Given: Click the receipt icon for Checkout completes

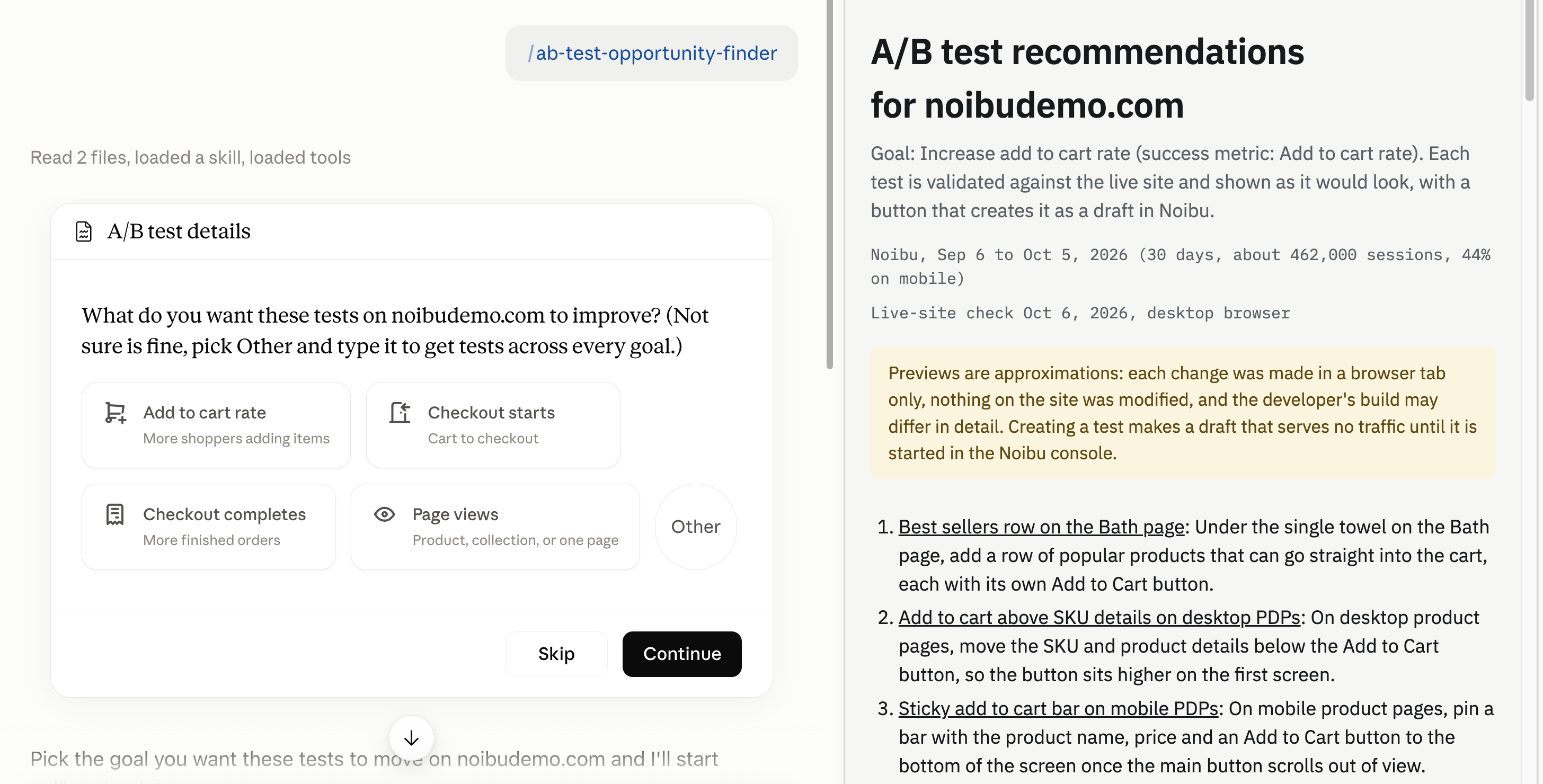Looking at the screenshot, I should point(114,514).
